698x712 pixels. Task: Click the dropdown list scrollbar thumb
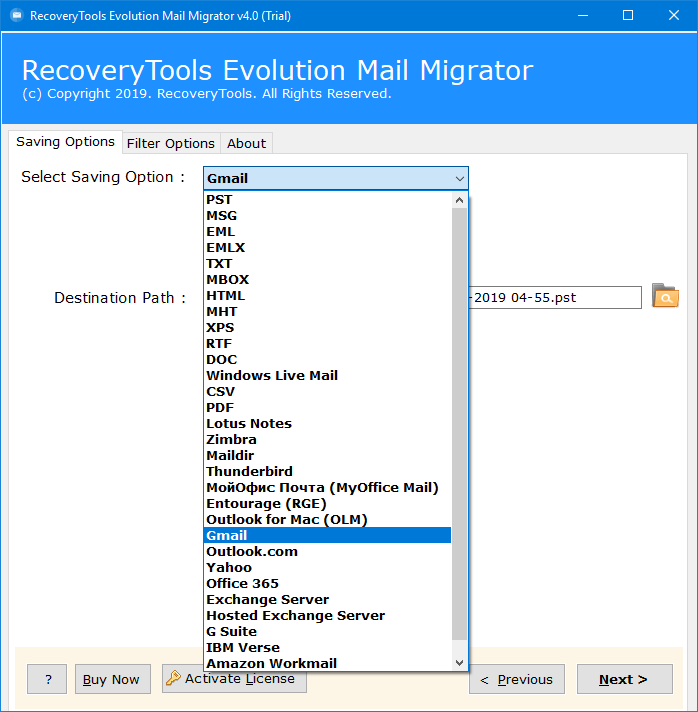[460, 424]
